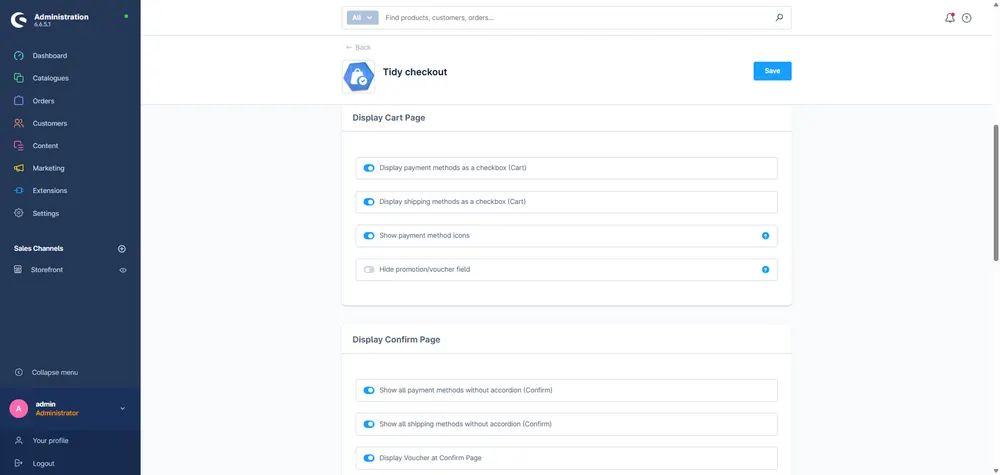1000x475 pixels.
Task: Open the notifications bell
Action: (950, 18)
